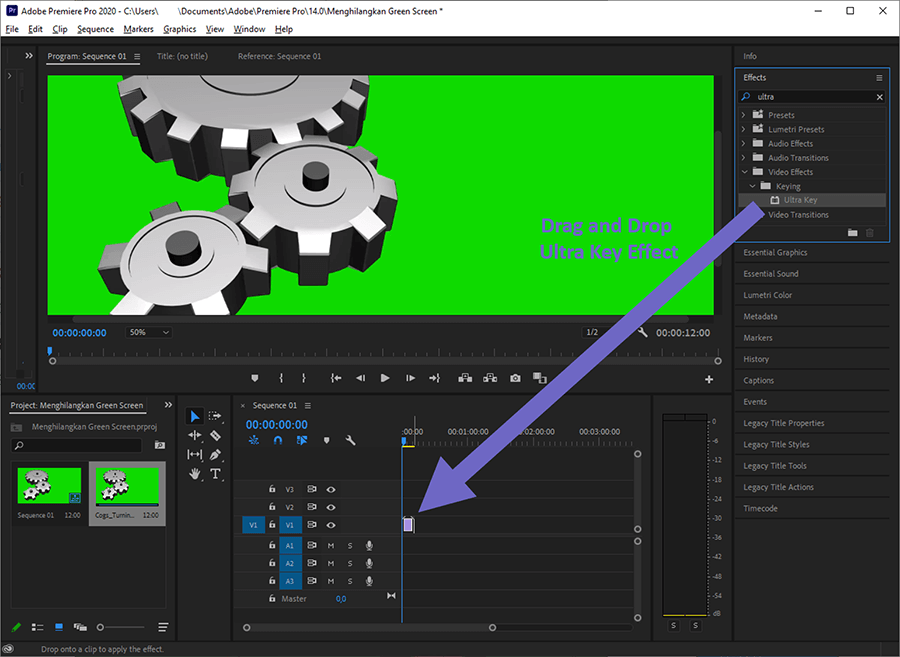
Task: Open the Sequence menu
Action: (95, 29)
